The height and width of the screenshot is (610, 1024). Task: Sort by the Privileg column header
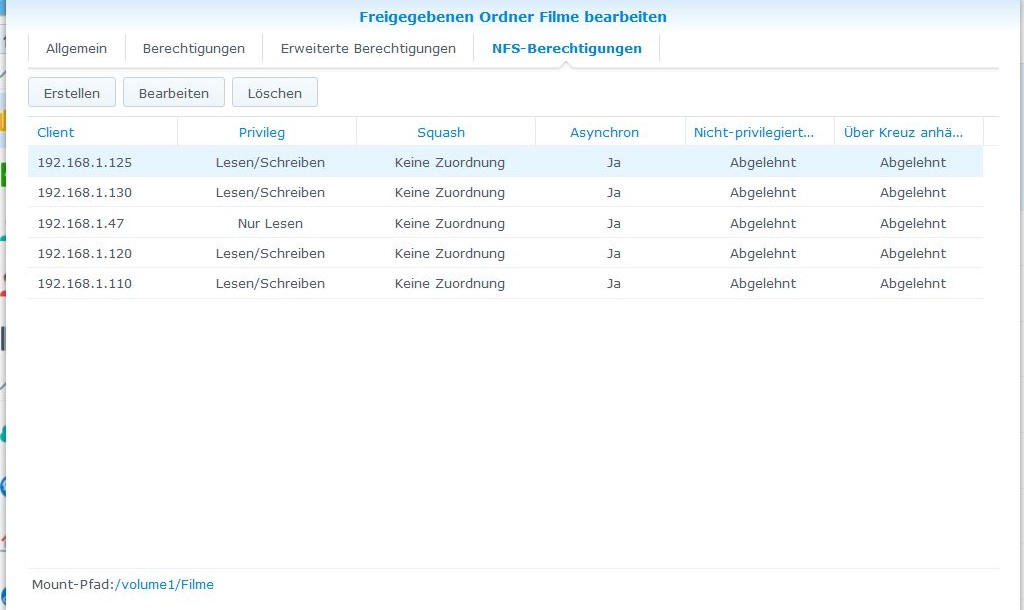261,132
